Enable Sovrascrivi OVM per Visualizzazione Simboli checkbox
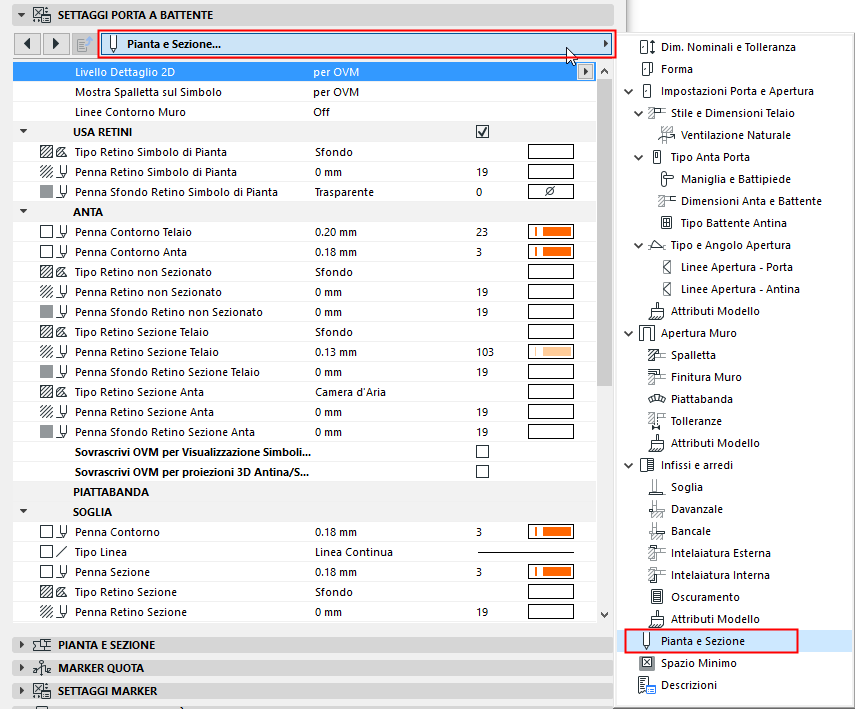This screenshot has height=709, width=855. click(482, 452)
